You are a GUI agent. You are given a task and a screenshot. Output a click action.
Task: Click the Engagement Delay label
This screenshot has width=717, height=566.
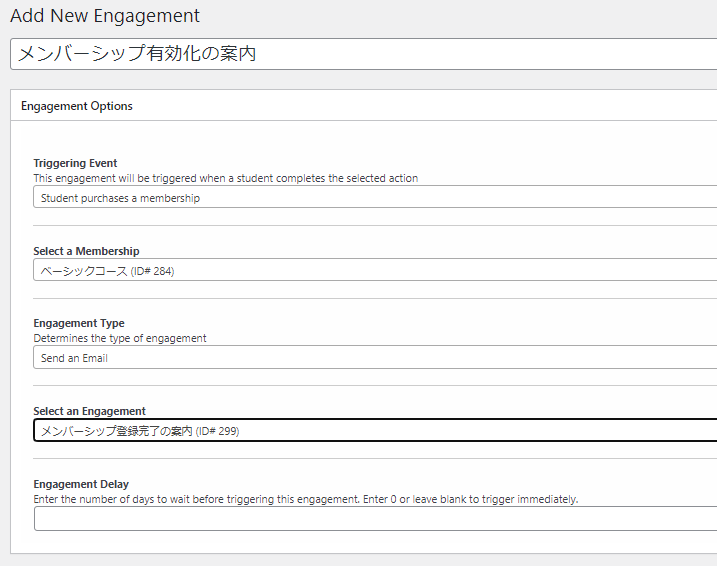coord(81,484)
